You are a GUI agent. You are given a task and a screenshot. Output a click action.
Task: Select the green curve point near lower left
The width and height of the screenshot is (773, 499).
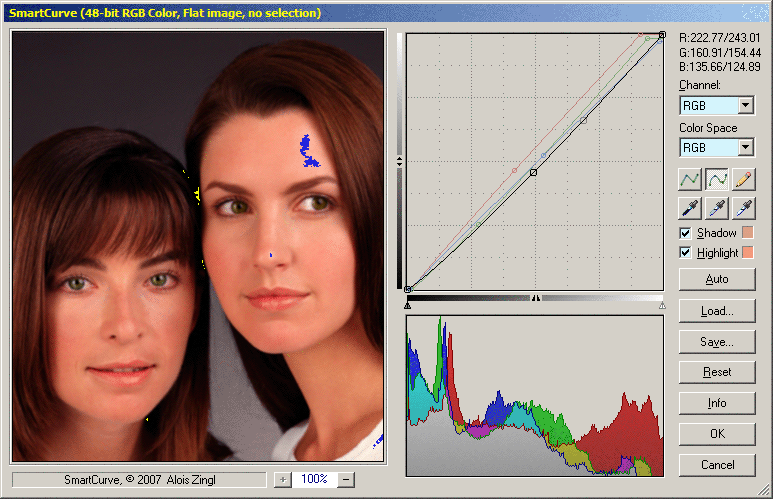[478, 224]
